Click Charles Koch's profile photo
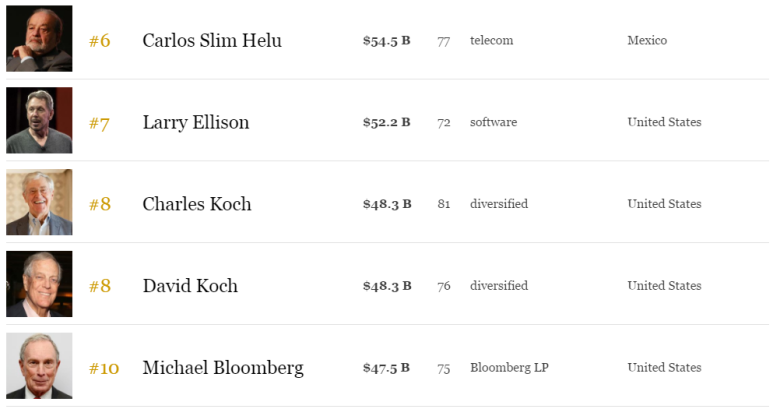The width and height of the screenshot is (773, 409). click(x=39, y=203)
